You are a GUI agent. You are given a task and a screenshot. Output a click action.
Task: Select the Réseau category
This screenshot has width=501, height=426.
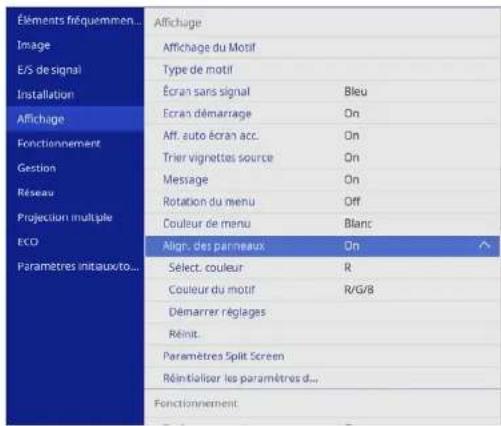click(35, 193)
